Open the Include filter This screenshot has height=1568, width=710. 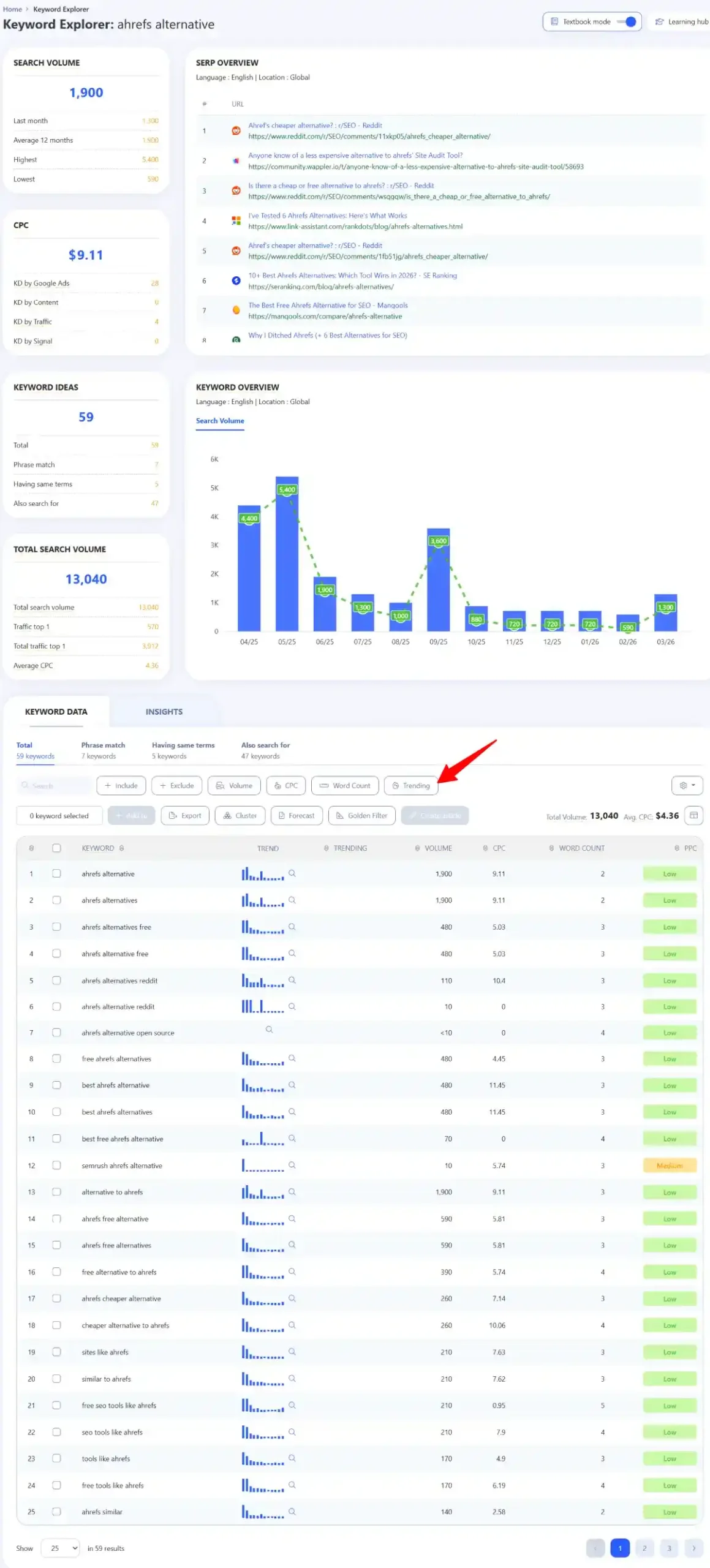tap(121, 785)
